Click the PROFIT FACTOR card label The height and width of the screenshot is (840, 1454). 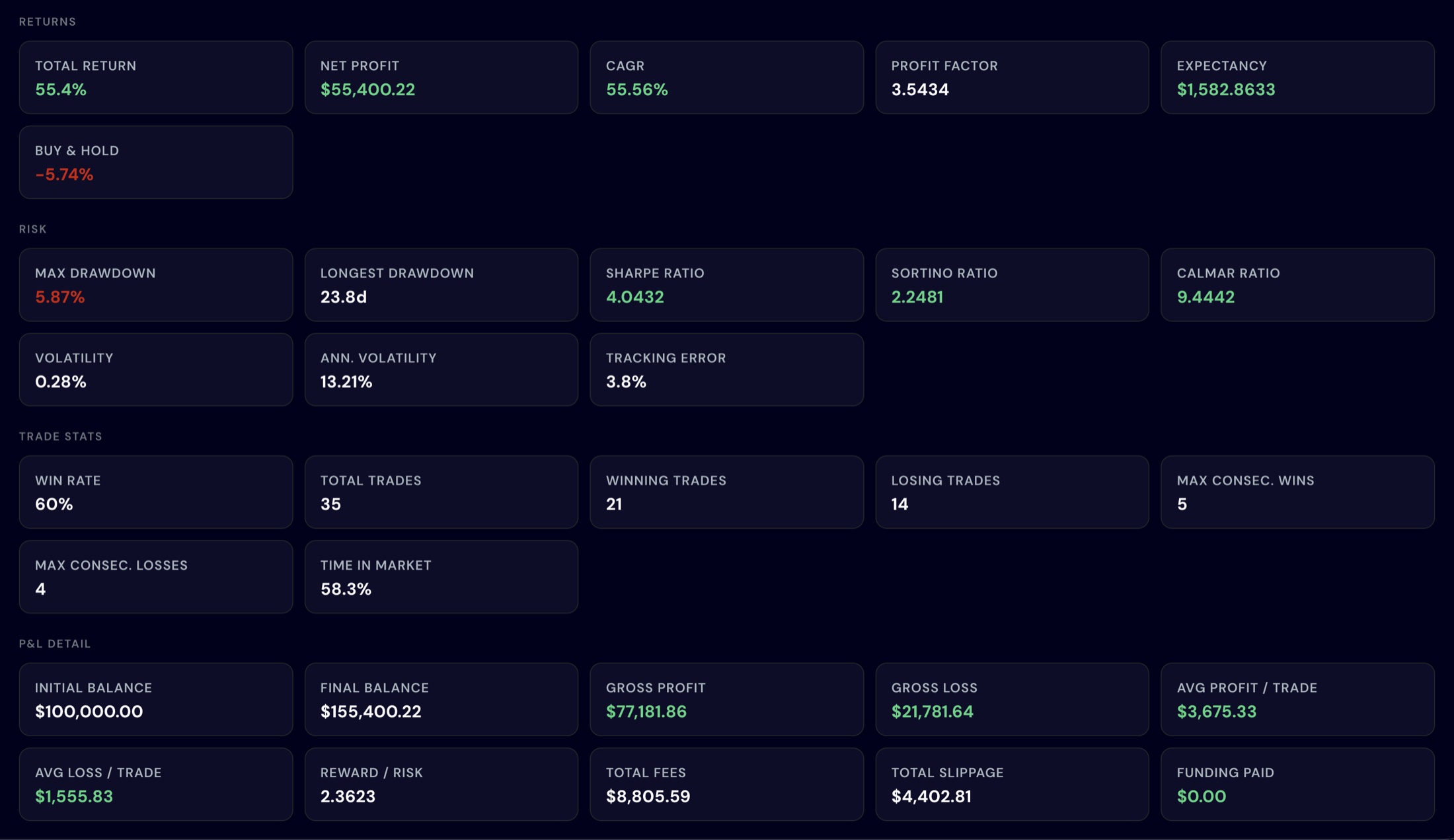coord(944,66)
